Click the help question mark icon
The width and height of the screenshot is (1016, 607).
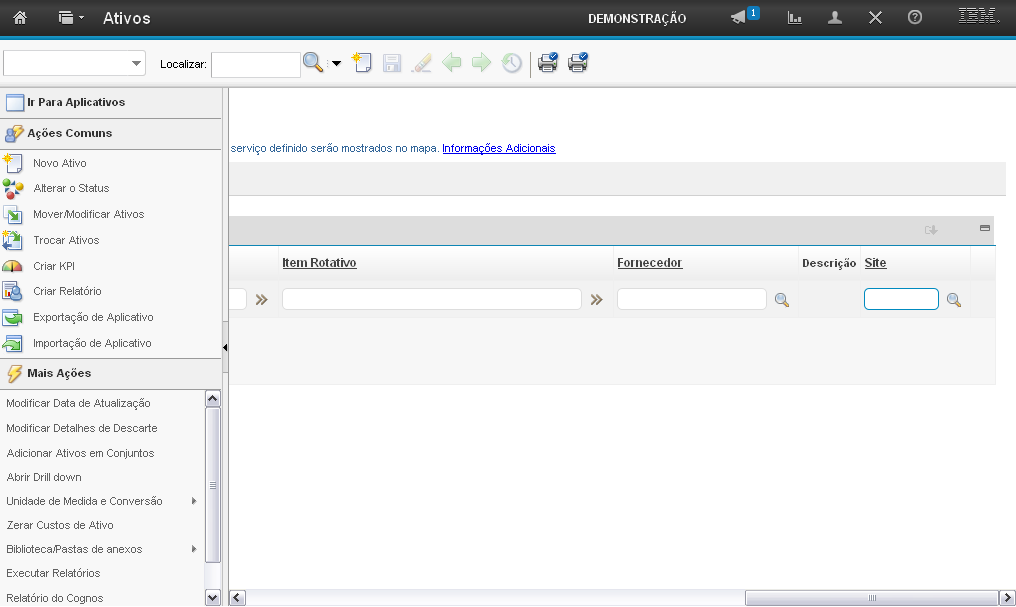pyautogui.click(x=914, y=18)
